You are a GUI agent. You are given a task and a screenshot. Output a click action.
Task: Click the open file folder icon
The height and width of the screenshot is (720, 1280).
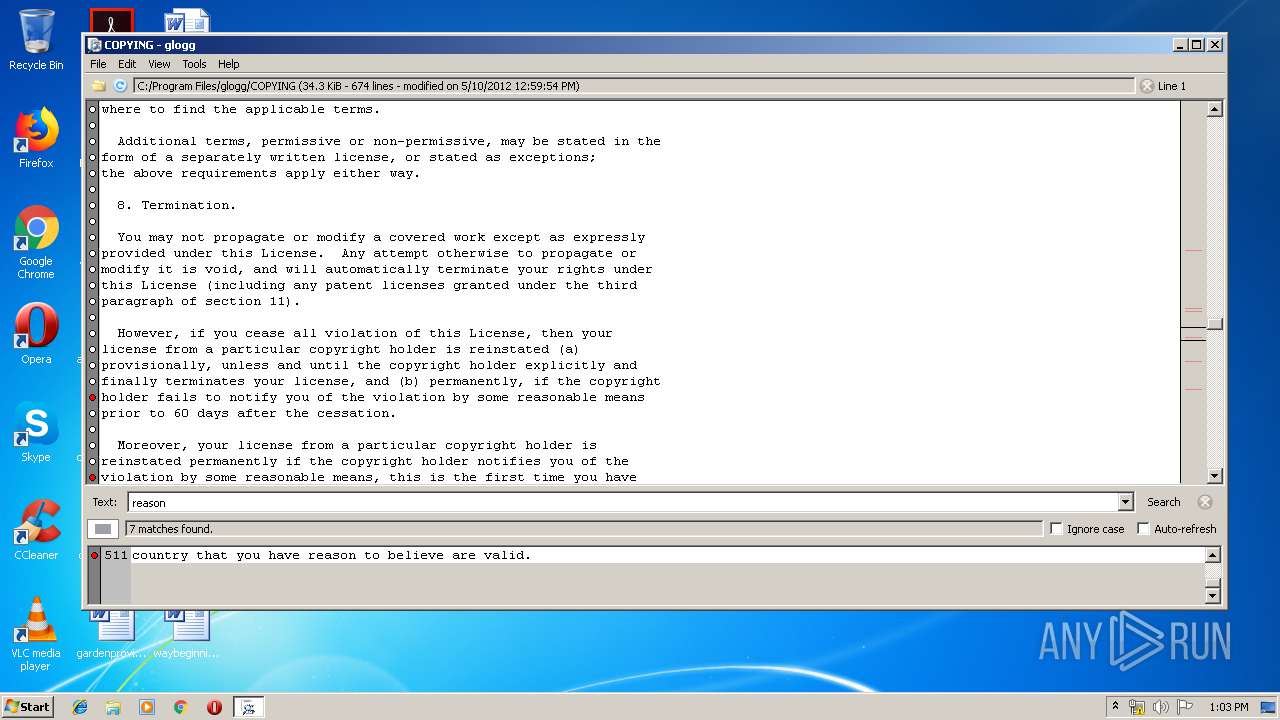(99, 86)
